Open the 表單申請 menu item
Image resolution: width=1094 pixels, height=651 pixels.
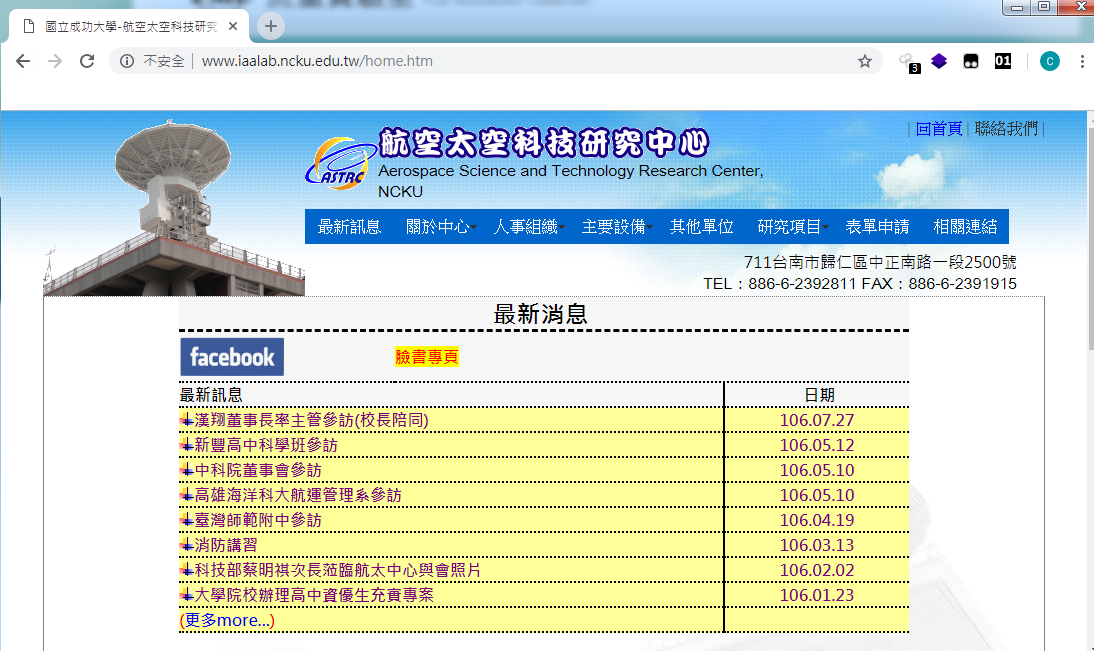click(877, 227)
